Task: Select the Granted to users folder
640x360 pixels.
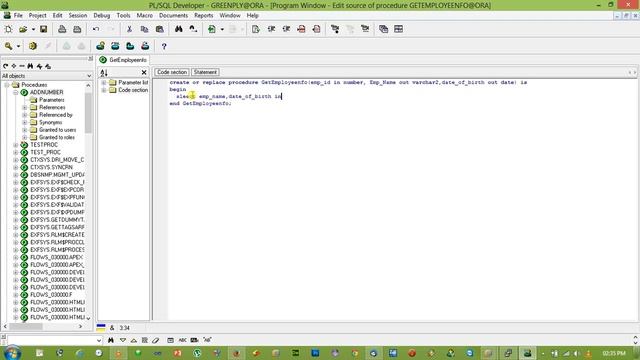Action: (x=58, y=130)
